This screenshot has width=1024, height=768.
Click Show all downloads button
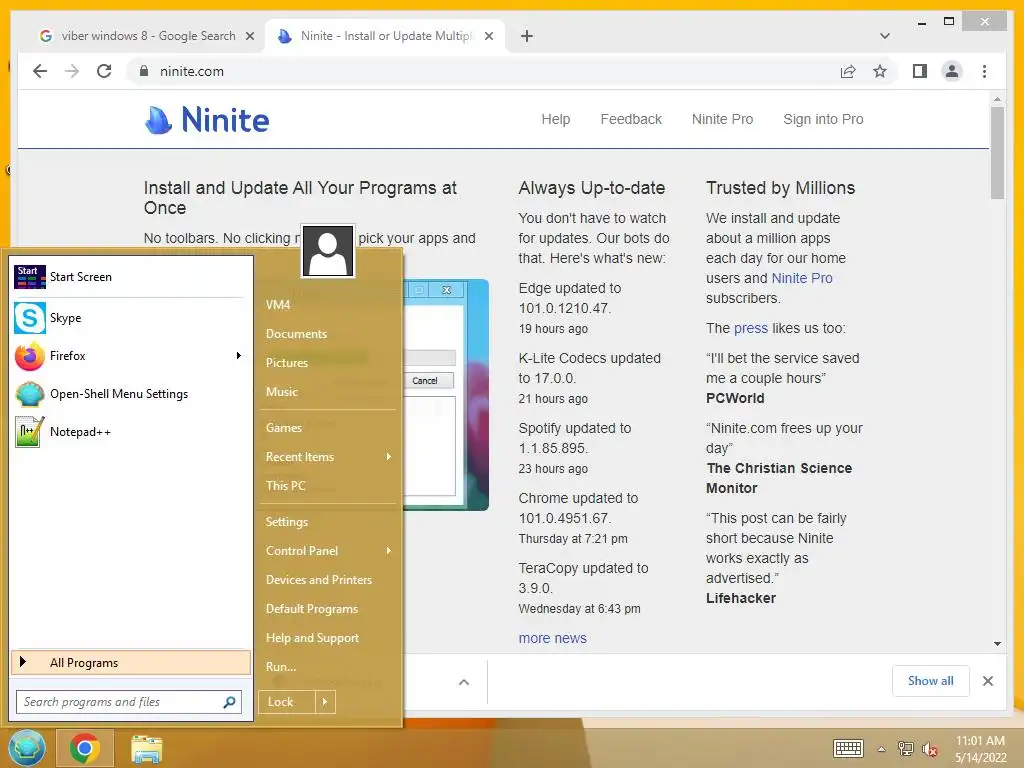point(931,681)
